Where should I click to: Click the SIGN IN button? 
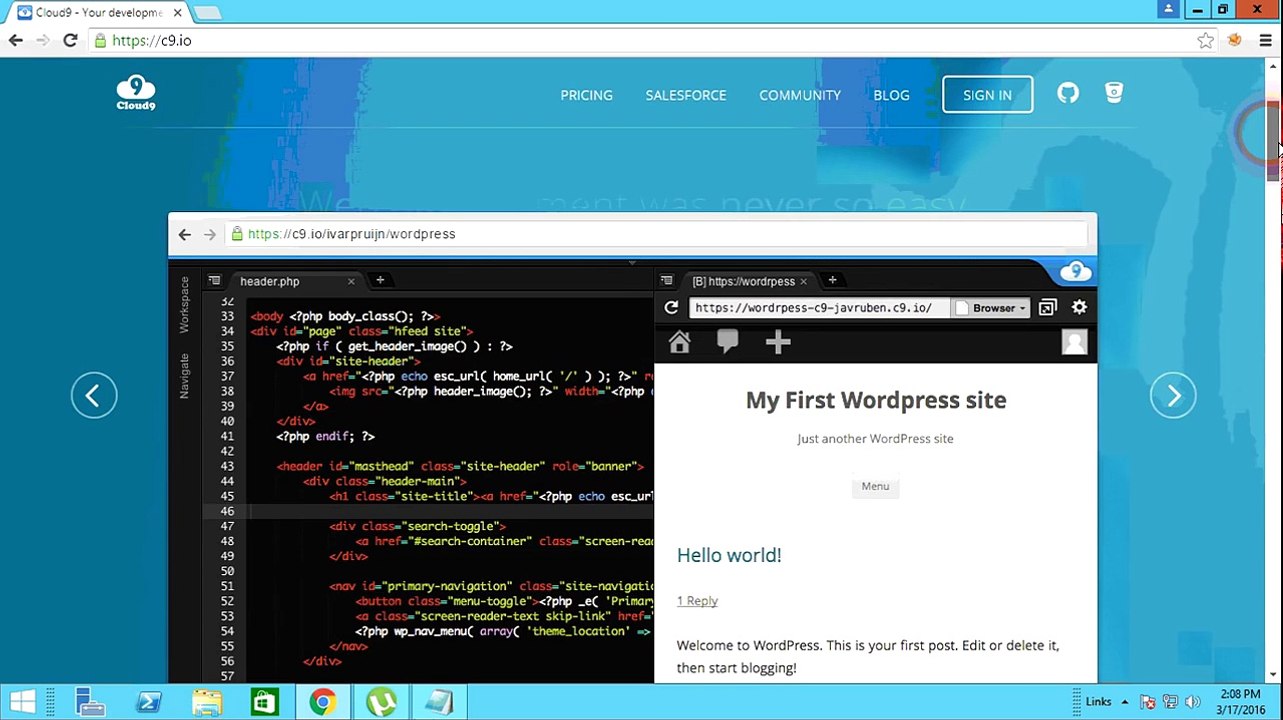[x=987, y=95]
